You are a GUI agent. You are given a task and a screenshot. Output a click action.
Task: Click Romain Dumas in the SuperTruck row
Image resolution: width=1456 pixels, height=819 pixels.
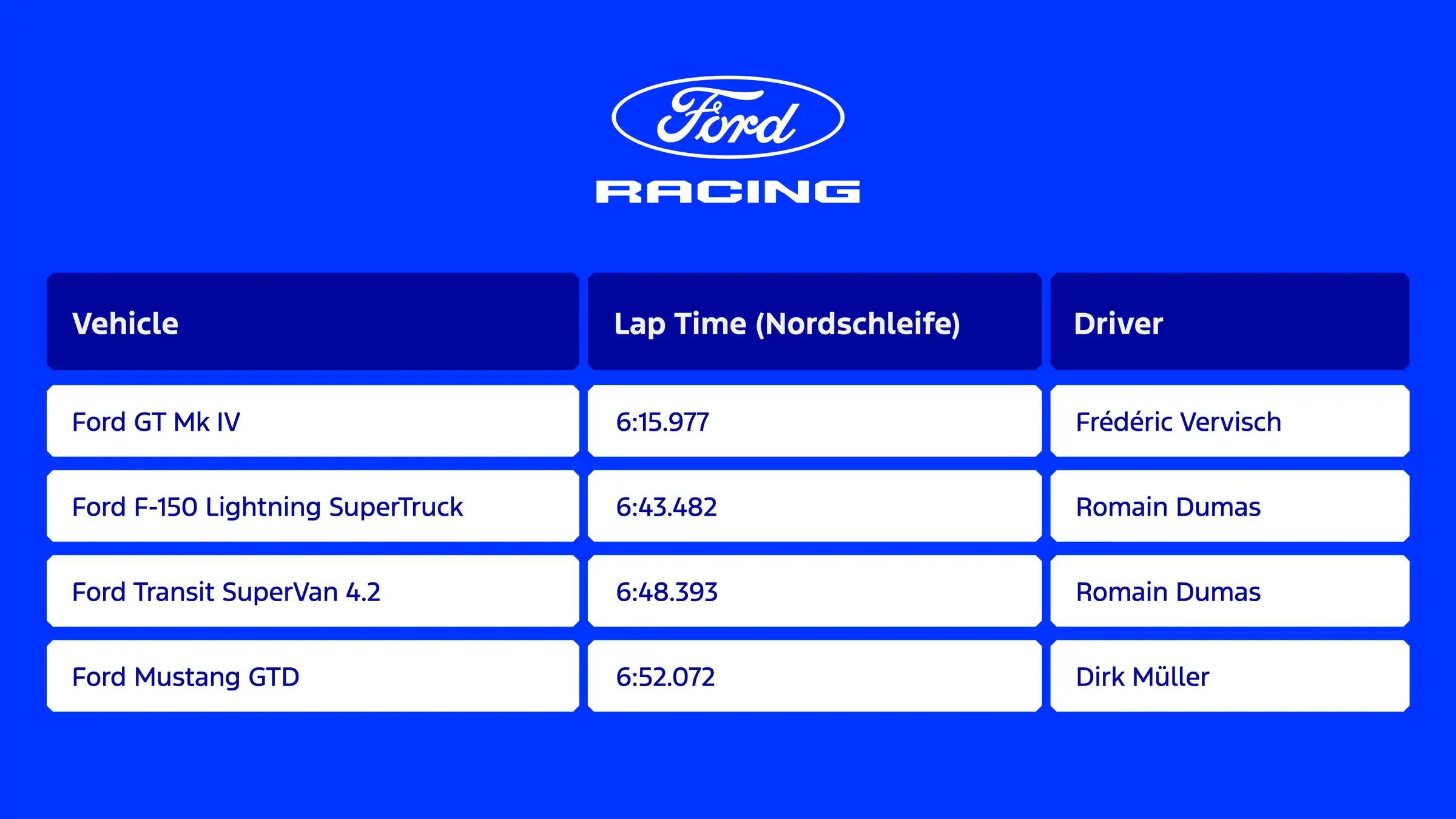pyautogui.click(x=1168, y=507)
